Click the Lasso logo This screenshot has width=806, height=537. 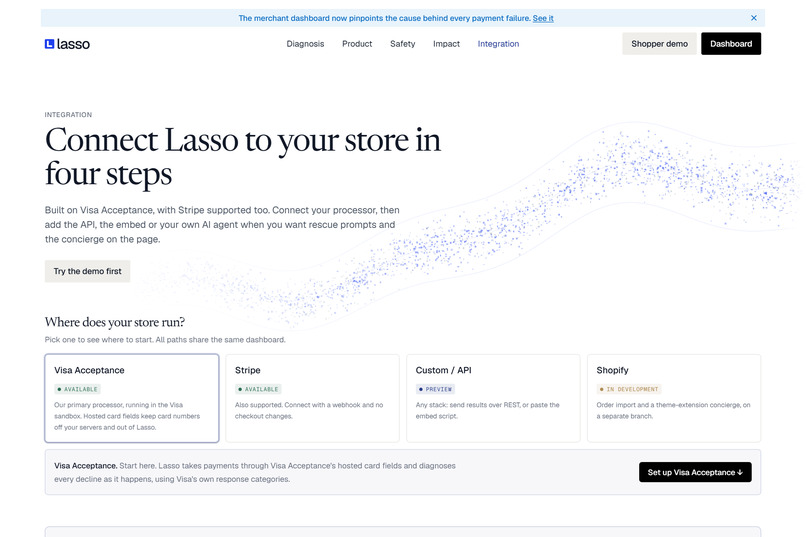pos(67,44)
